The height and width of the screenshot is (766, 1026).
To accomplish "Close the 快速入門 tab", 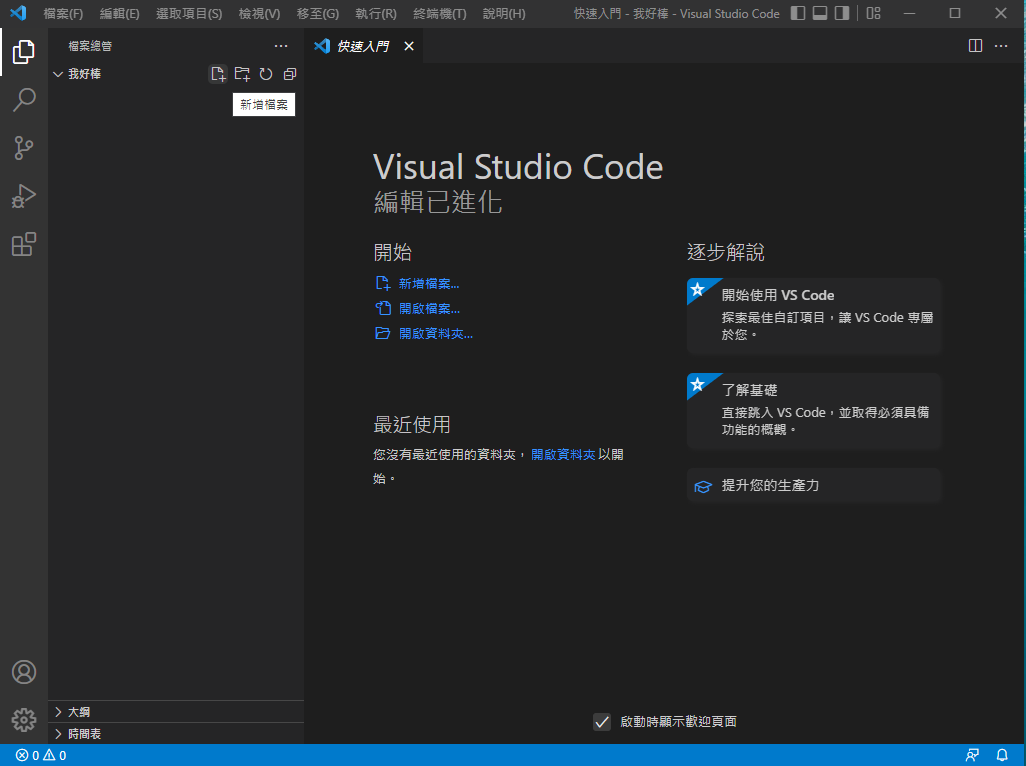I will 409,46.
